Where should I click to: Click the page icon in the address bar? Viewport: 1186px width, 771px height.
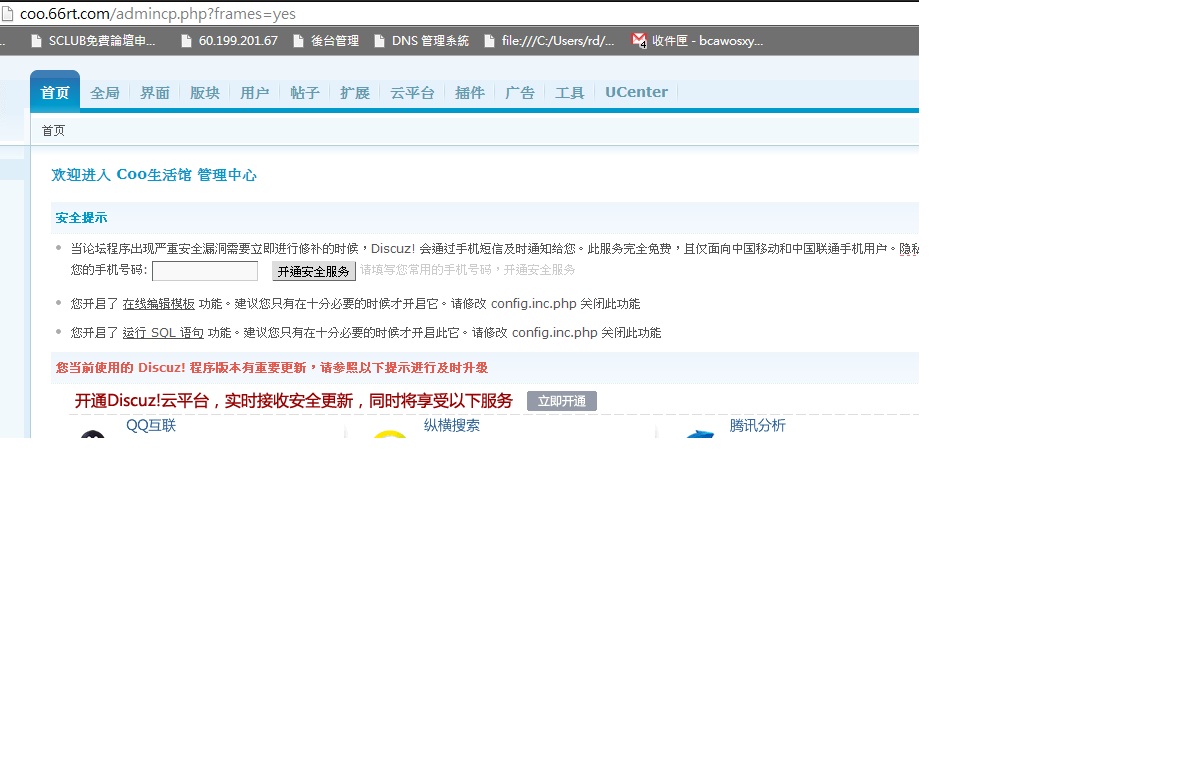point(8,14)
